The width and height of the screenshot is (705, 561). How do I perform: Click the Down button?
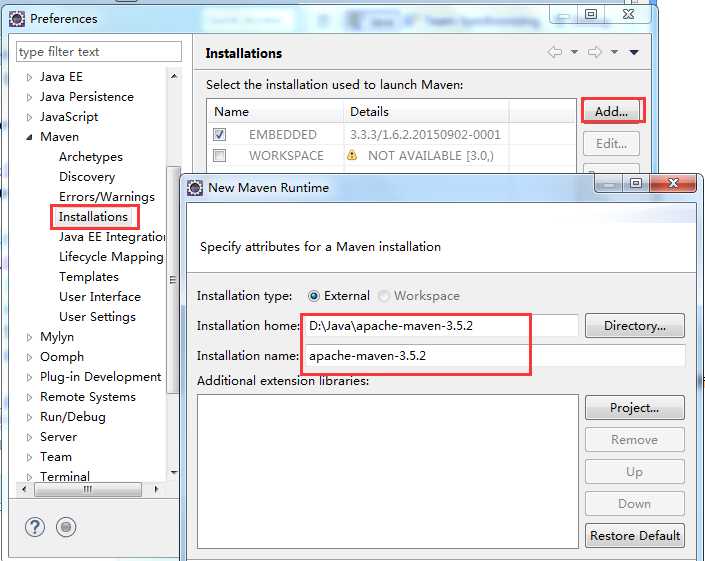tap(635, 503)
